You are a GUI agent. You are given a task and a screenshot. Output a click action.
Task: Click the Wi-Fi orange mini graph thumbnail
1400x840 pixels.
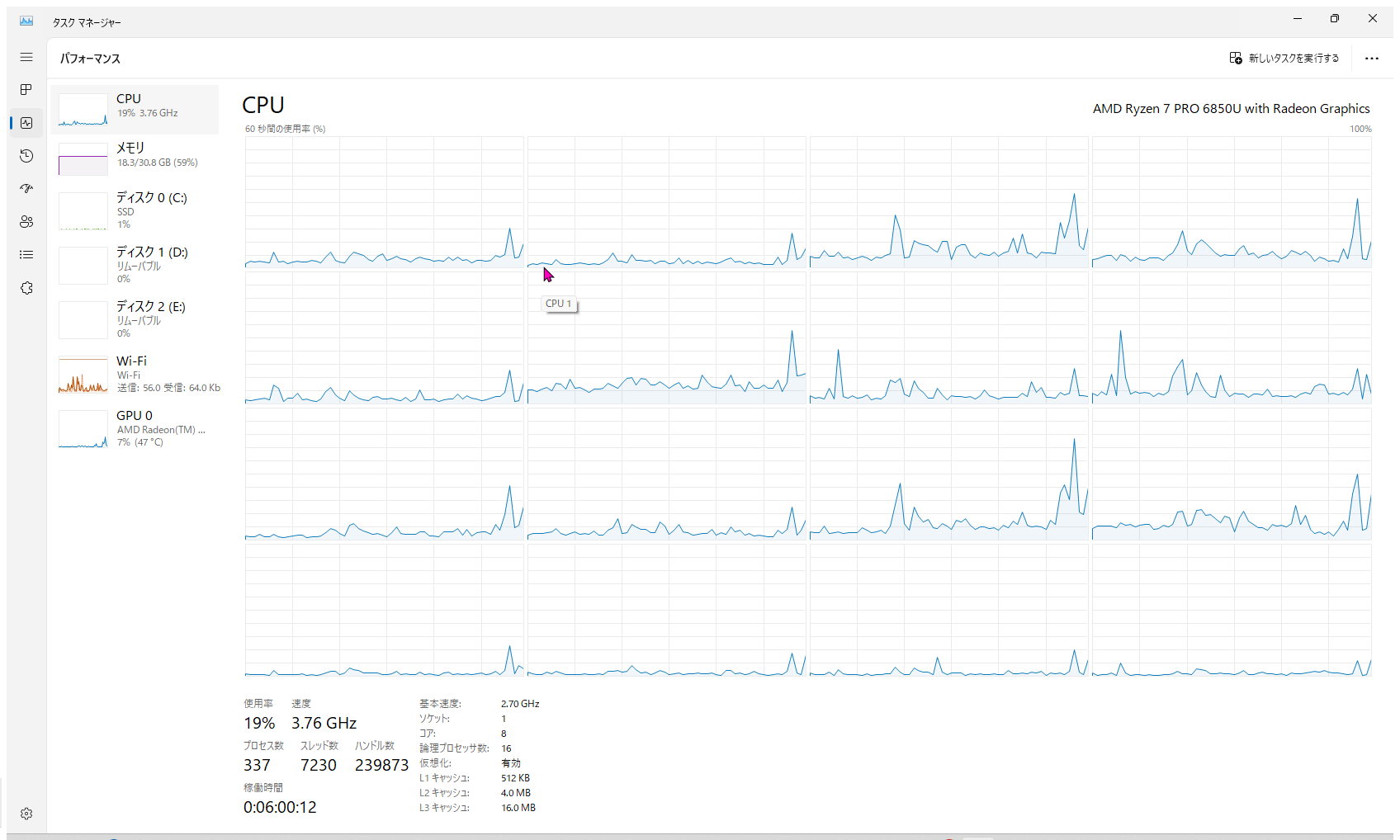[x=83, y=375]
